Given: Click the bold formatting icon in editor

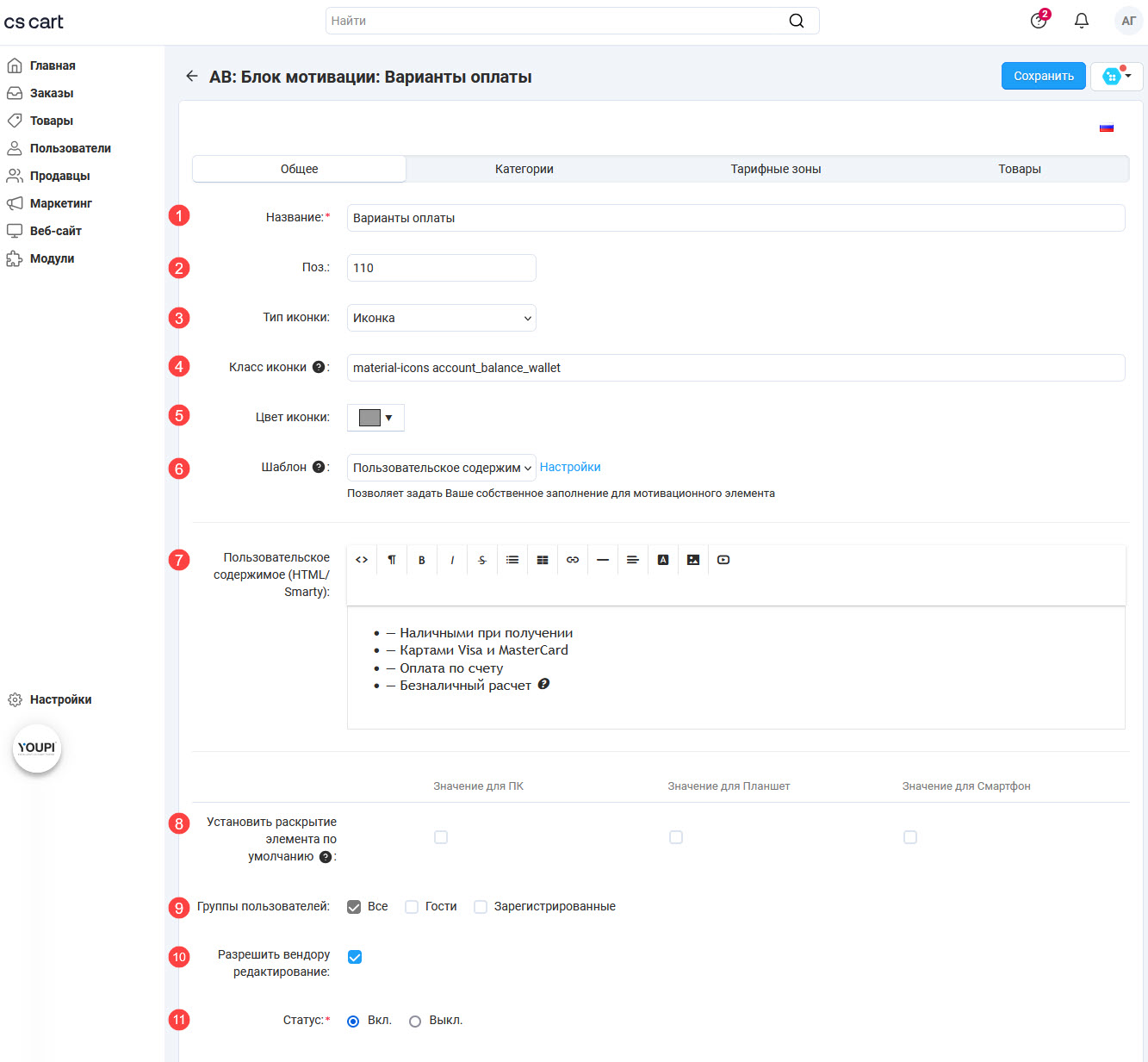Looking at the screenshot, I should 422,560.
